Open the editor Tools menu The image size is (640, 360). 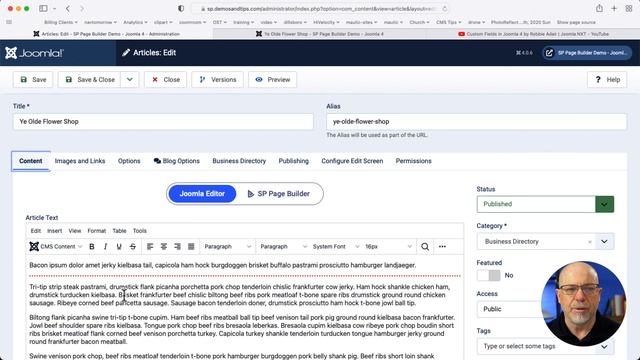pyautogui.click(x=140, y=231)
